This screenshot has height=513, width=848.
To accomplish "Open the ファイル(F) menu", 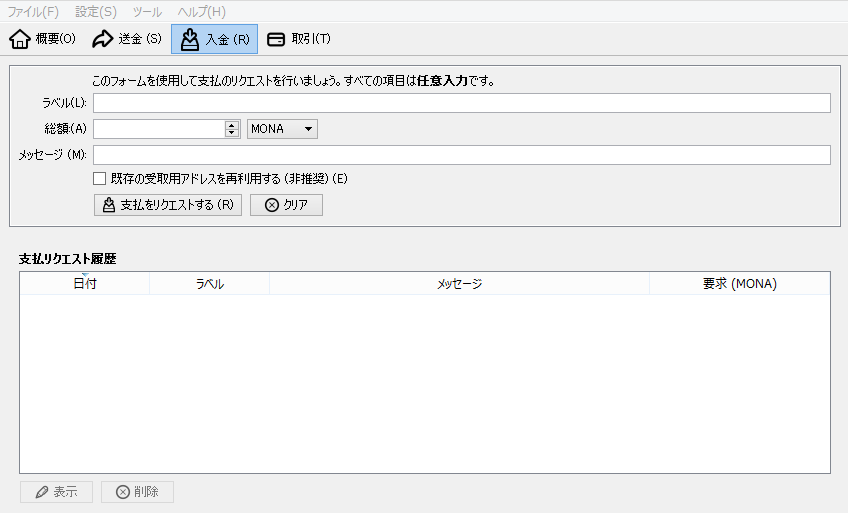I will pos(33,11).
